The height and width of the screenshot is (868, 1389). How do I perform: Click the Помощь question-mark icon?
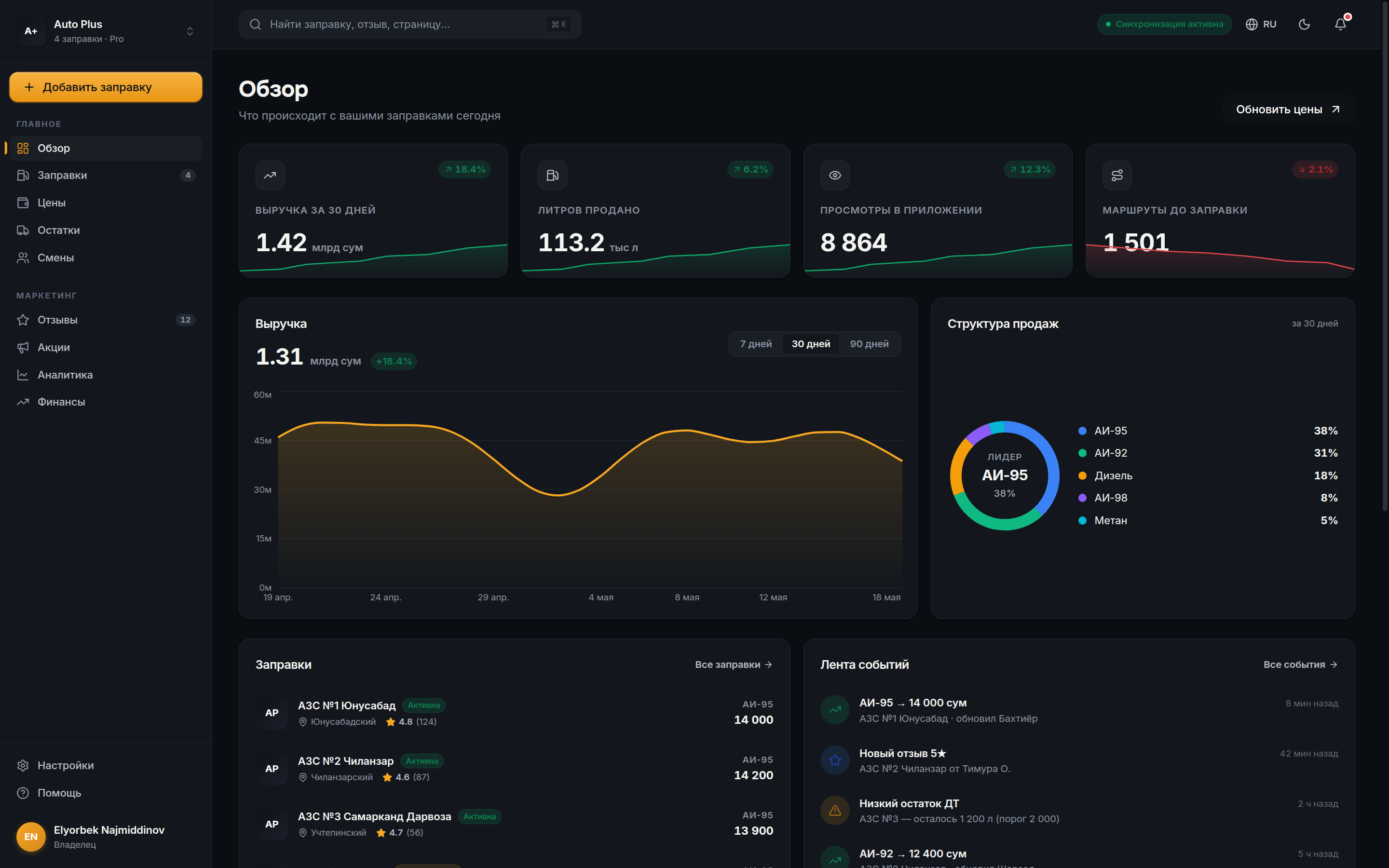point(23,793)
